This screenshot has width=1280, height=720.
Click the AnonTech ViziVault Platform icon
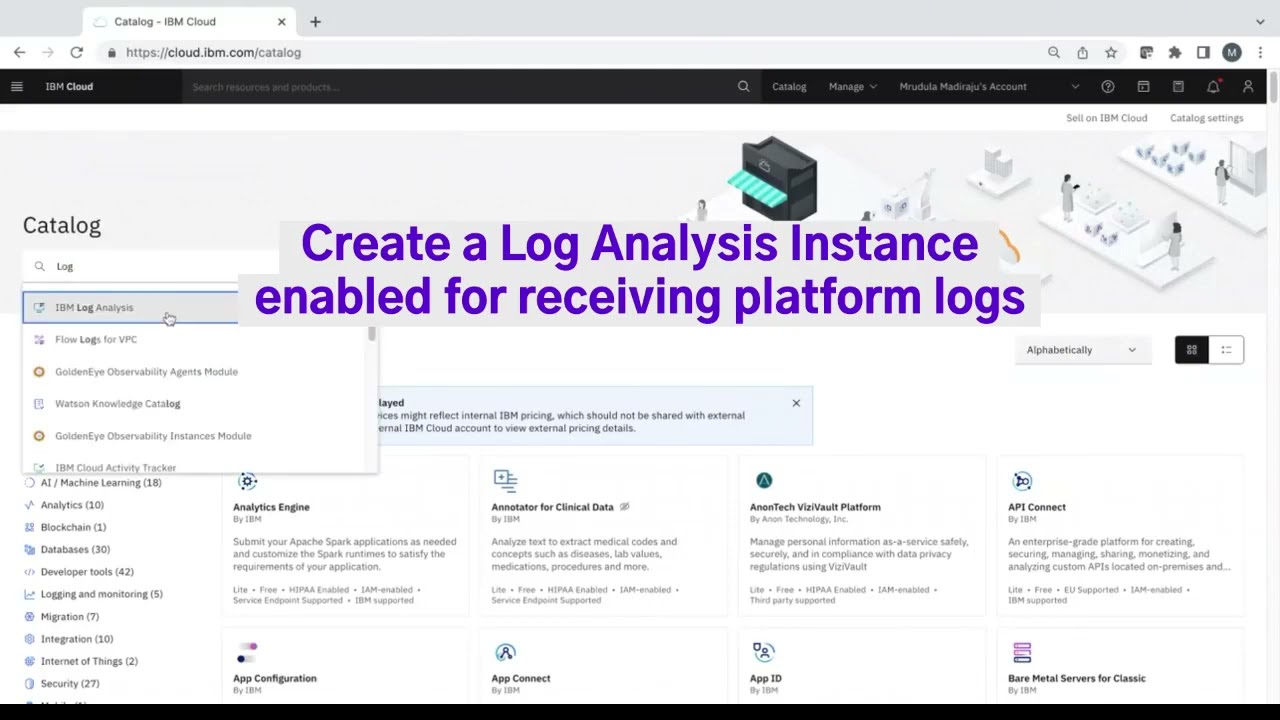(764, 481)
